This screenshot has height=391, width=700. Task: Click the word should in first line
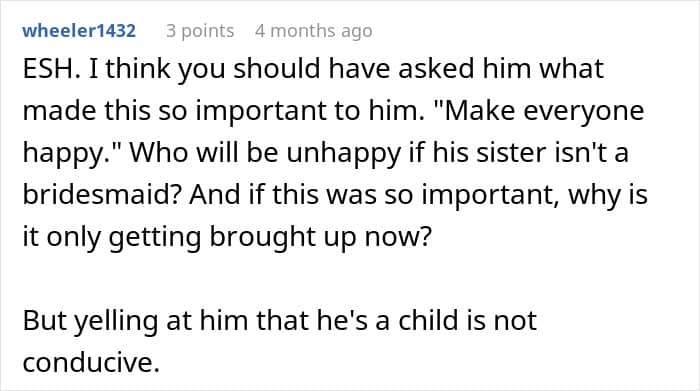pos(277,69)
